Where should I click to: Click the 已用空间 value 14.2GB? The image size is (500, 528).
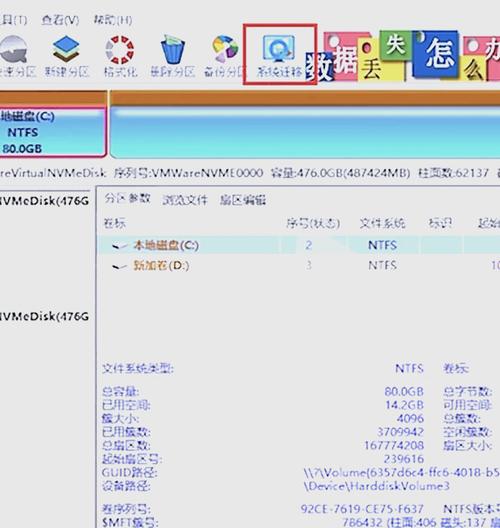(x=404, y=405)
